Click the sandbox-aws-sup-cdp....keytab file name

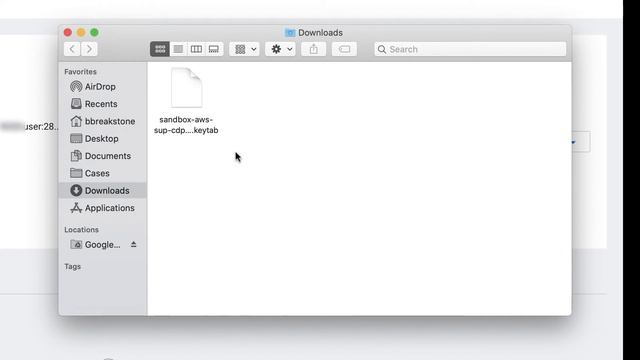(186, 125)
